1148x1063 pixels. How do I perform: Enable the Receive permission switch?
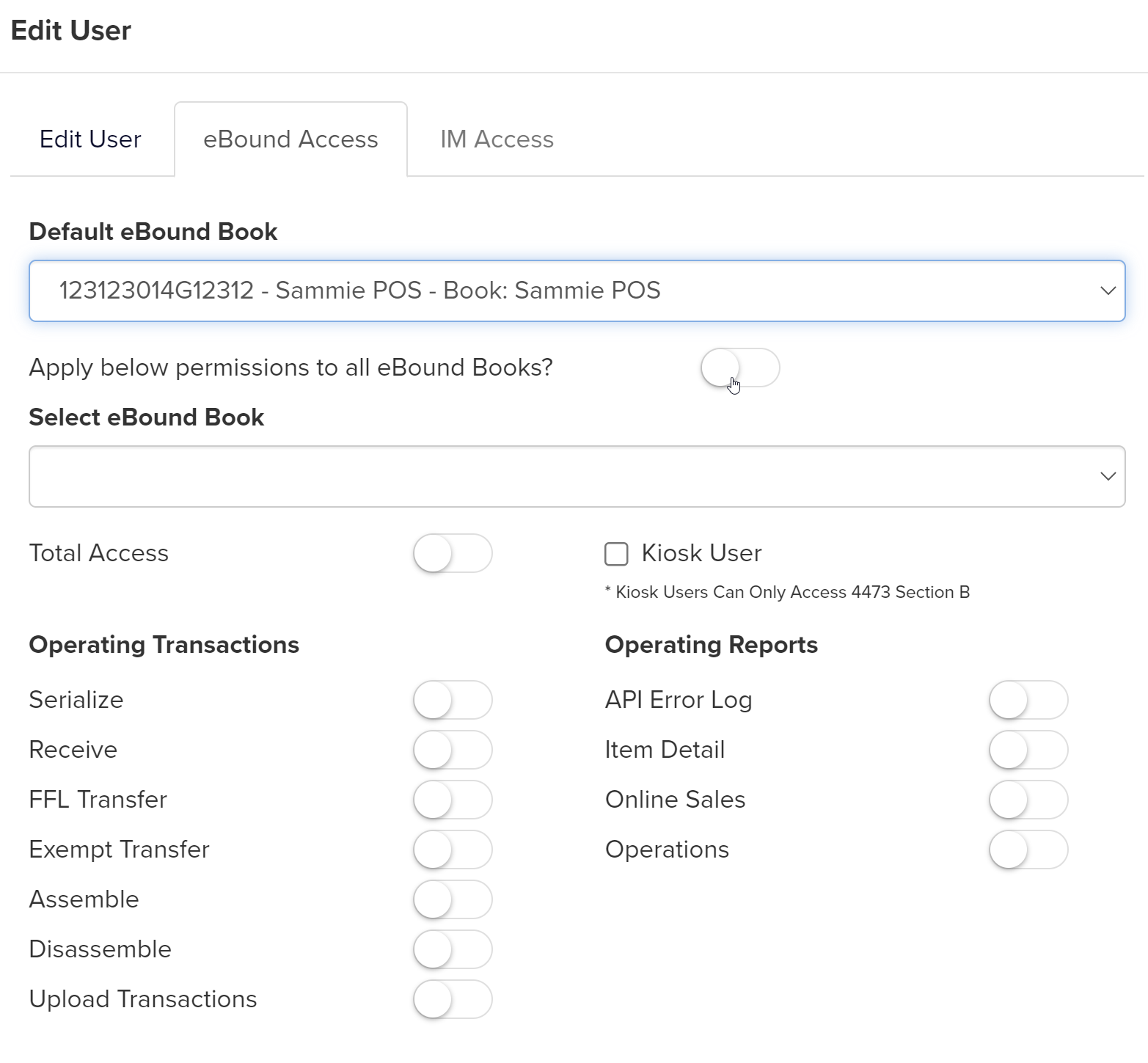coord(453,750)
